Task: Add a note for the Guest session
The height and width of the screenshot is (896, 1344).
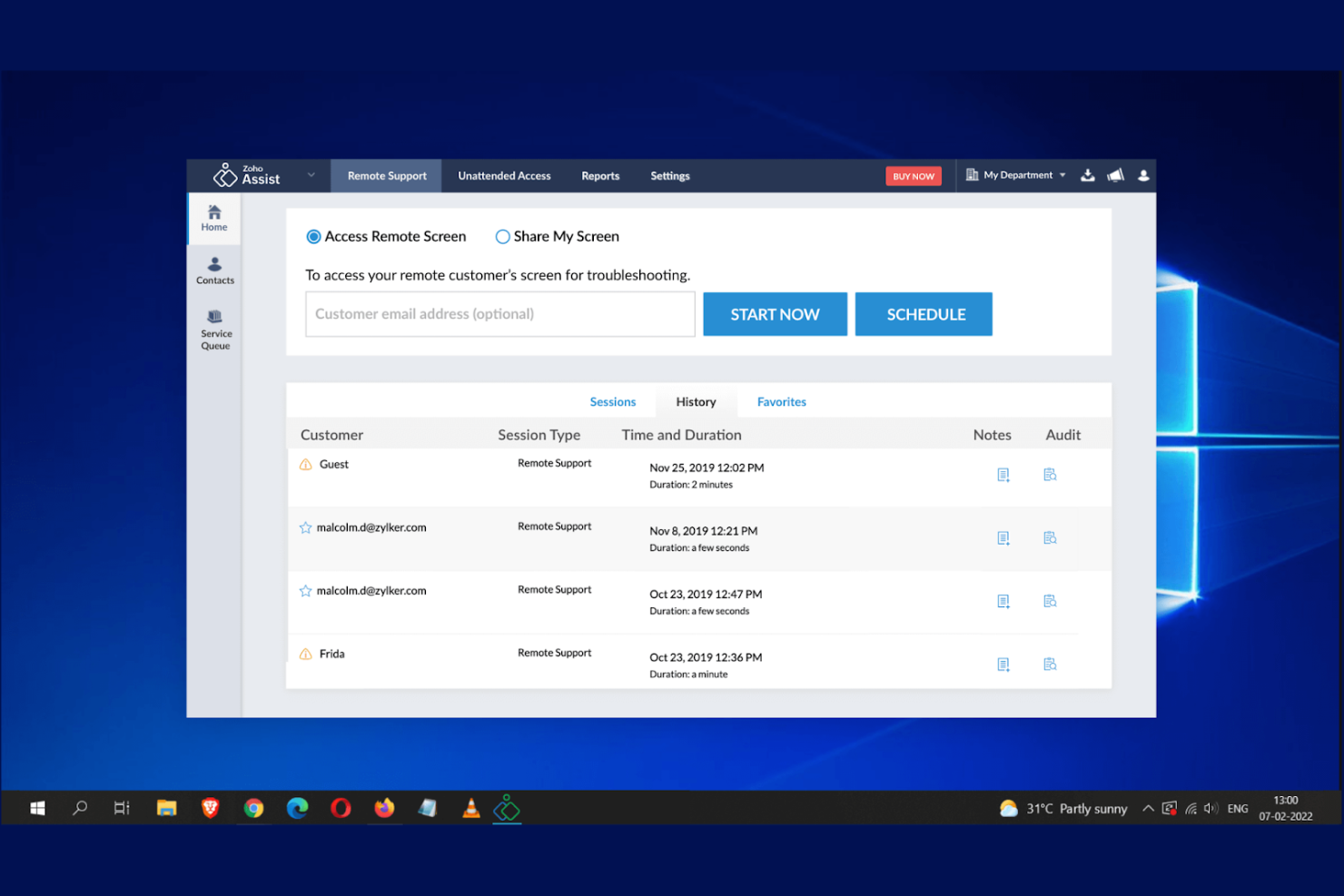Action: (x=1003, y=474)
